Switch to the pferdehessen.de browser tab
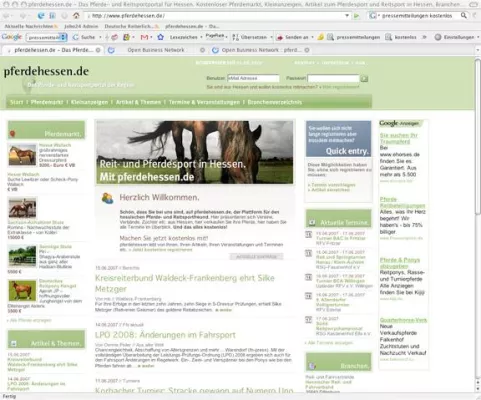 tap(53, 50)
